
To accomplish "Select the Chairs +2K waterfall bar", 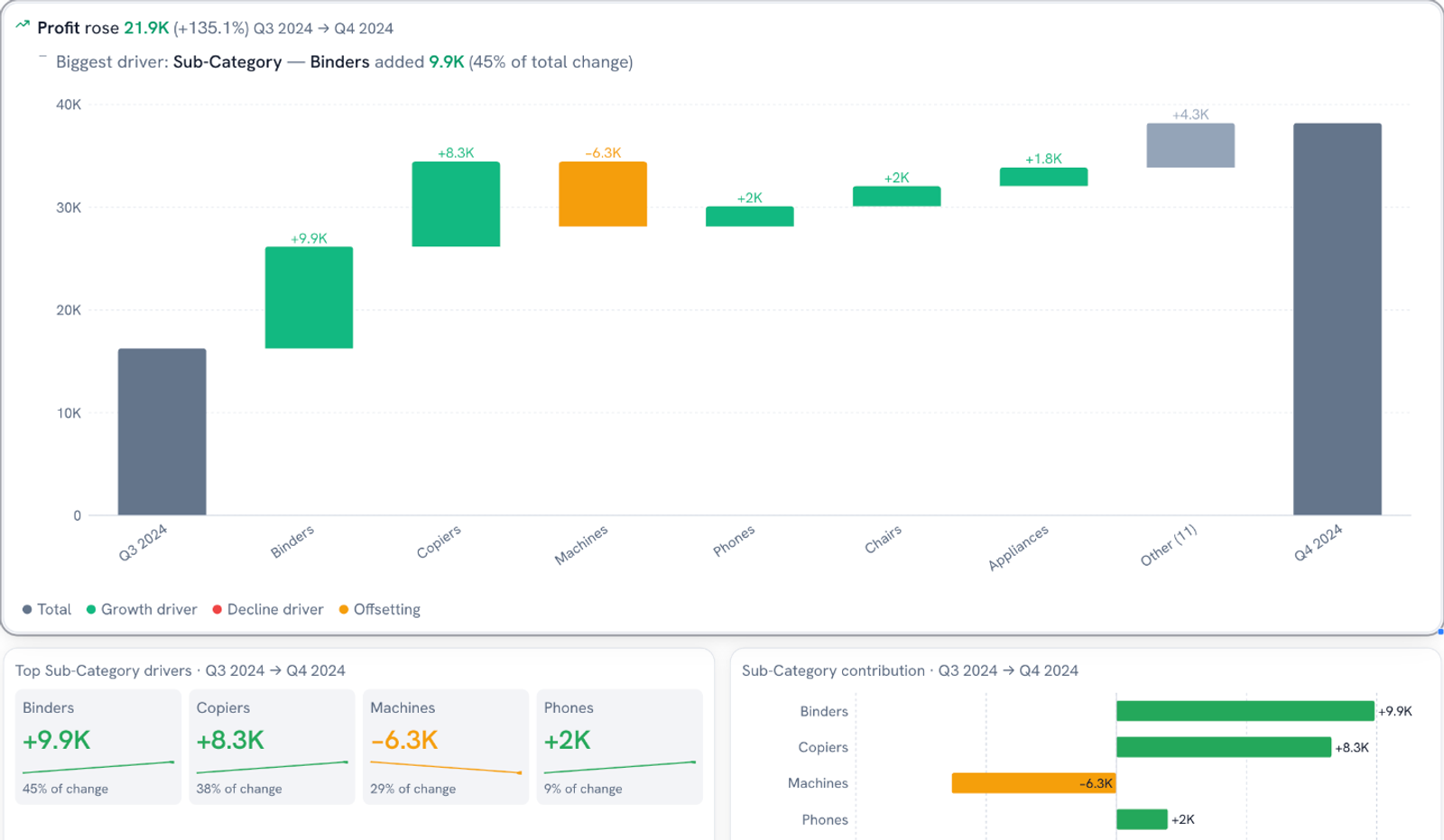I will 897,196.
